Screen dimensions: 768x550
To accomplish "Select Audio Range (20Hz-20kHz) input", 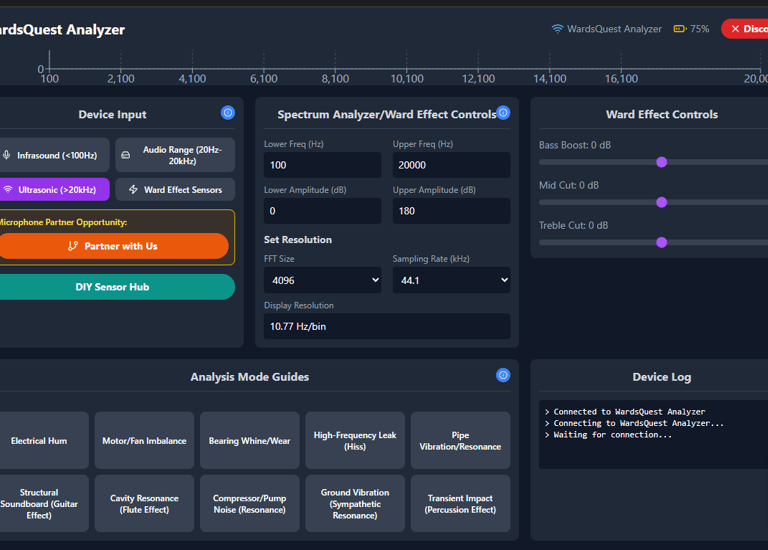I will [x=175, y=155].
